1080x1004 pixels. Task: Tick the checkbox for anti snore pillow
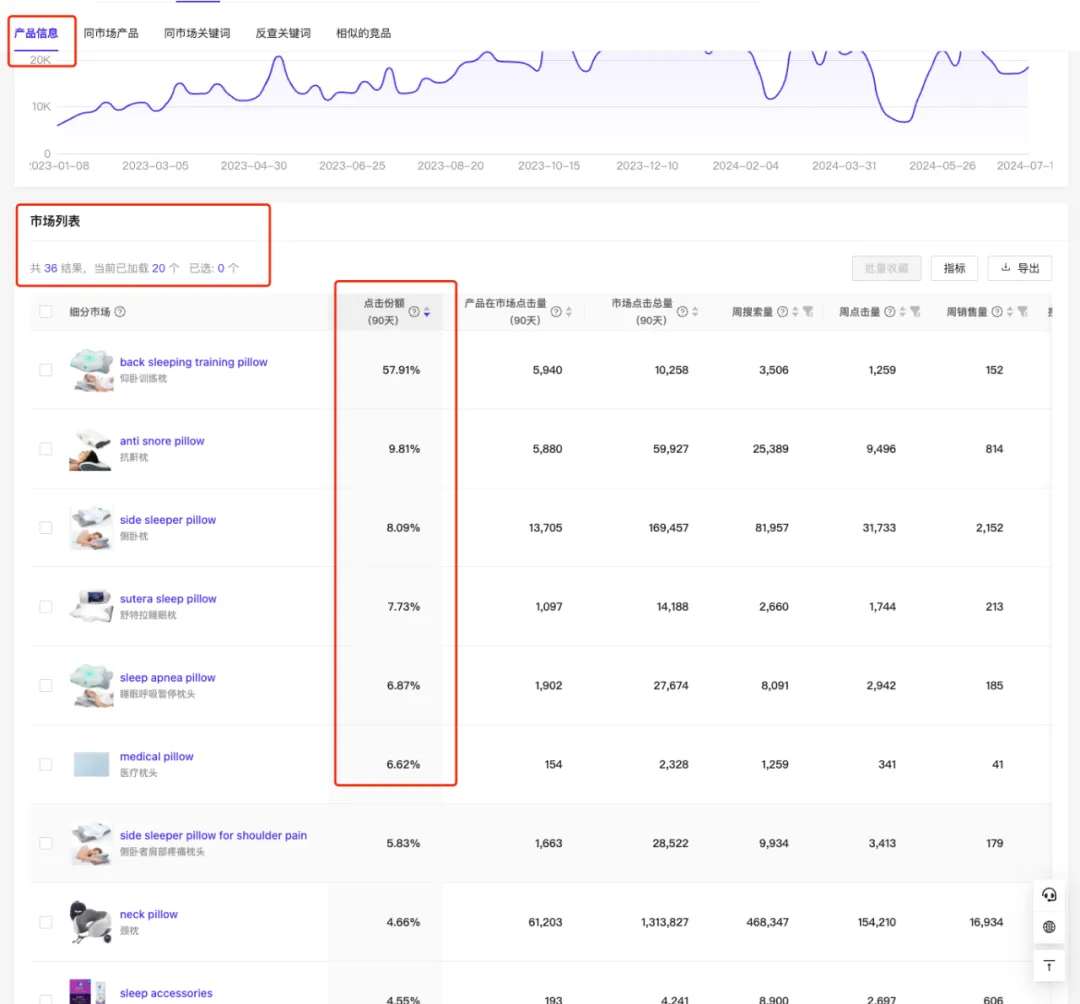click(x=45, y=449)
